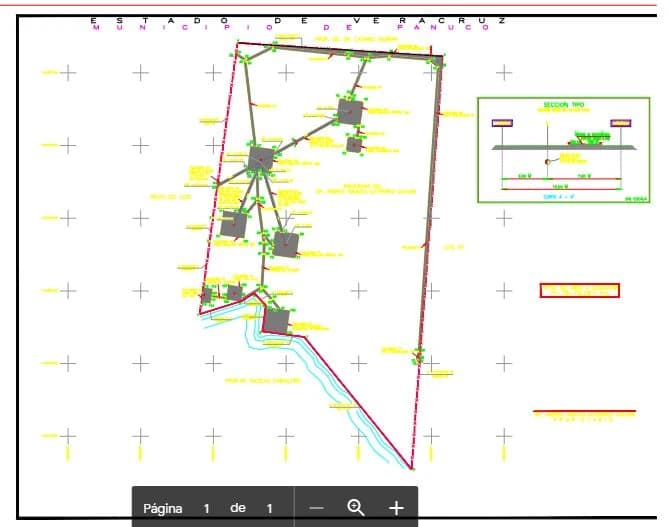
Task: Click the red underlined note at bottom right
Action: pos(585,413)
